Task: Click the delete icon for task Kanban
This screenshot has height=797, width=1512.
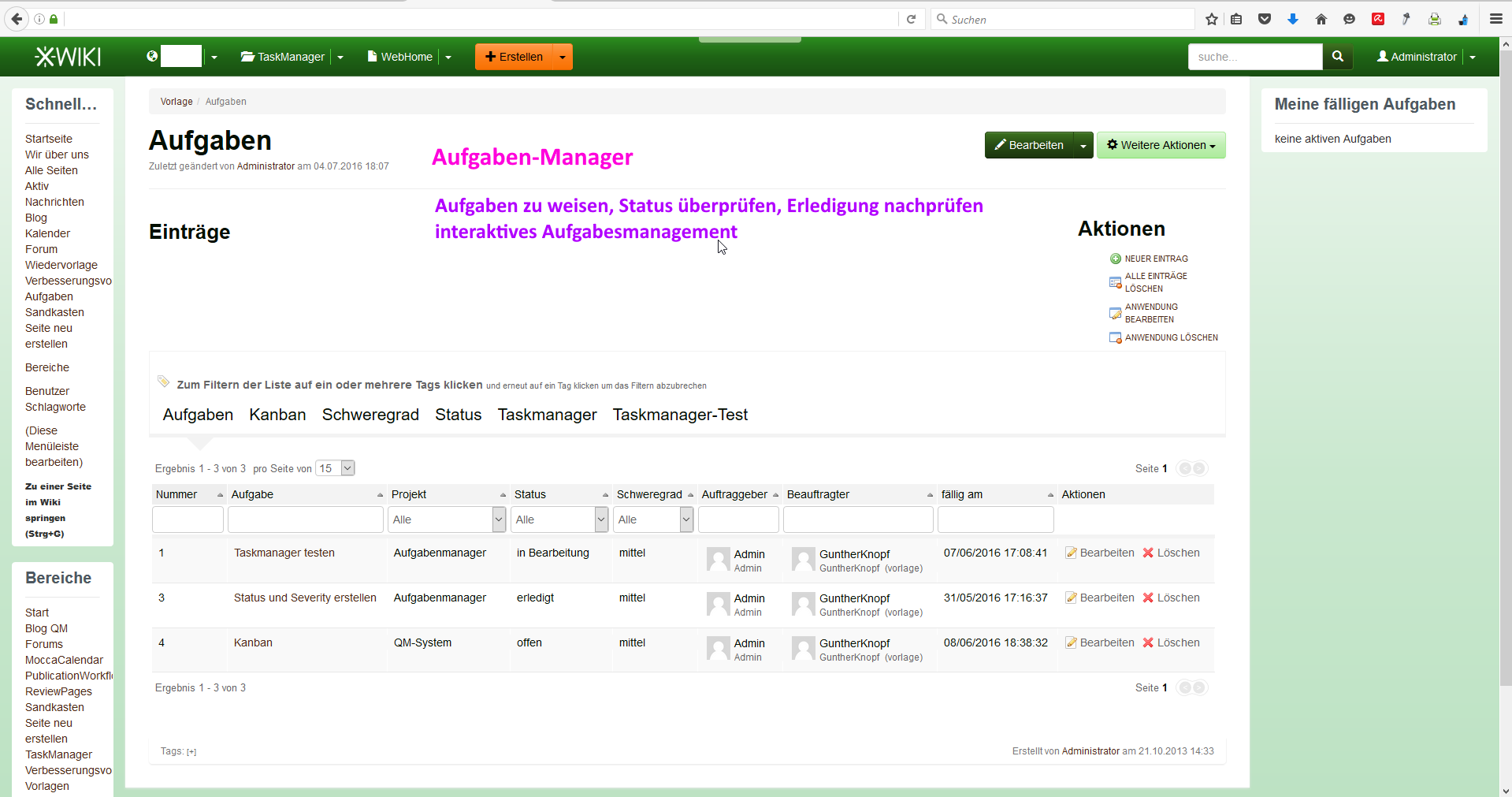Action: (1148, 642)
